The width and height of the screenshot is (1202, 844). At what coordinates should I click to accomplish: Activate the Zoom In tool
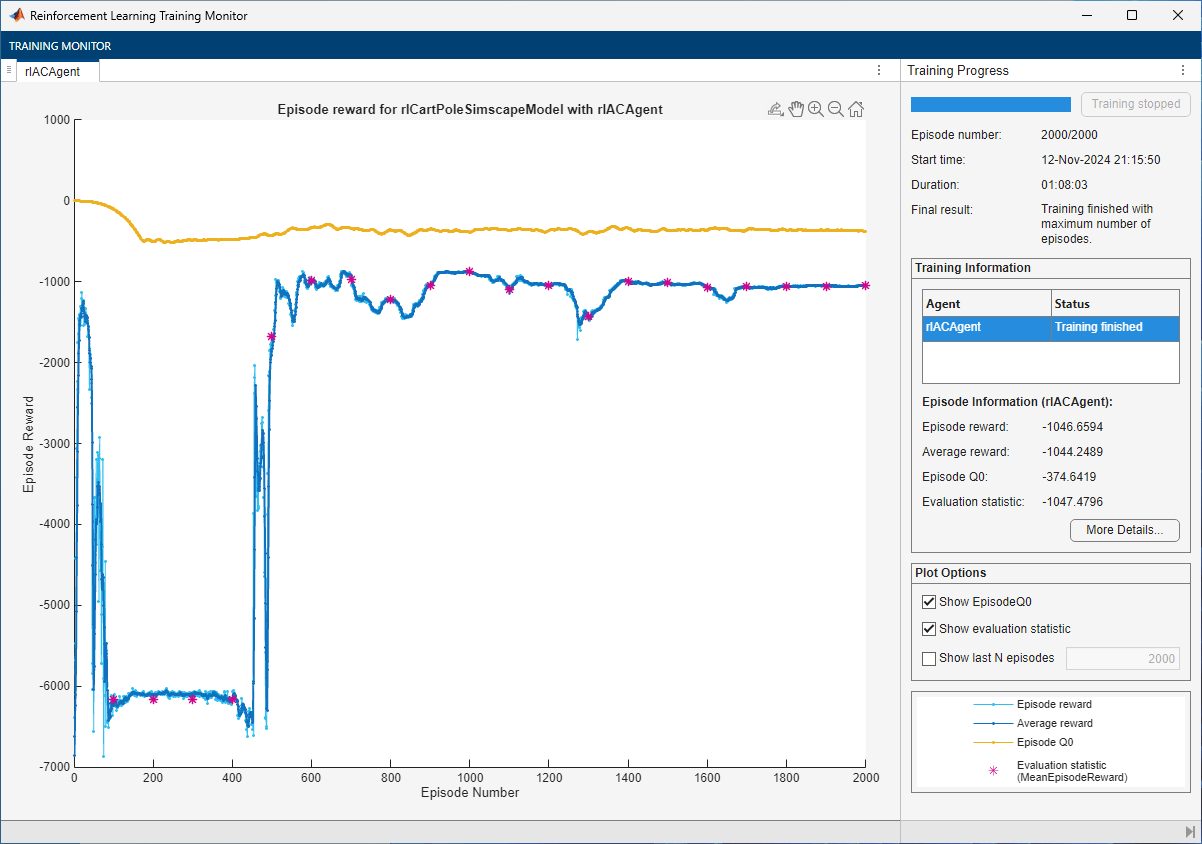click(x=816, y=110)
